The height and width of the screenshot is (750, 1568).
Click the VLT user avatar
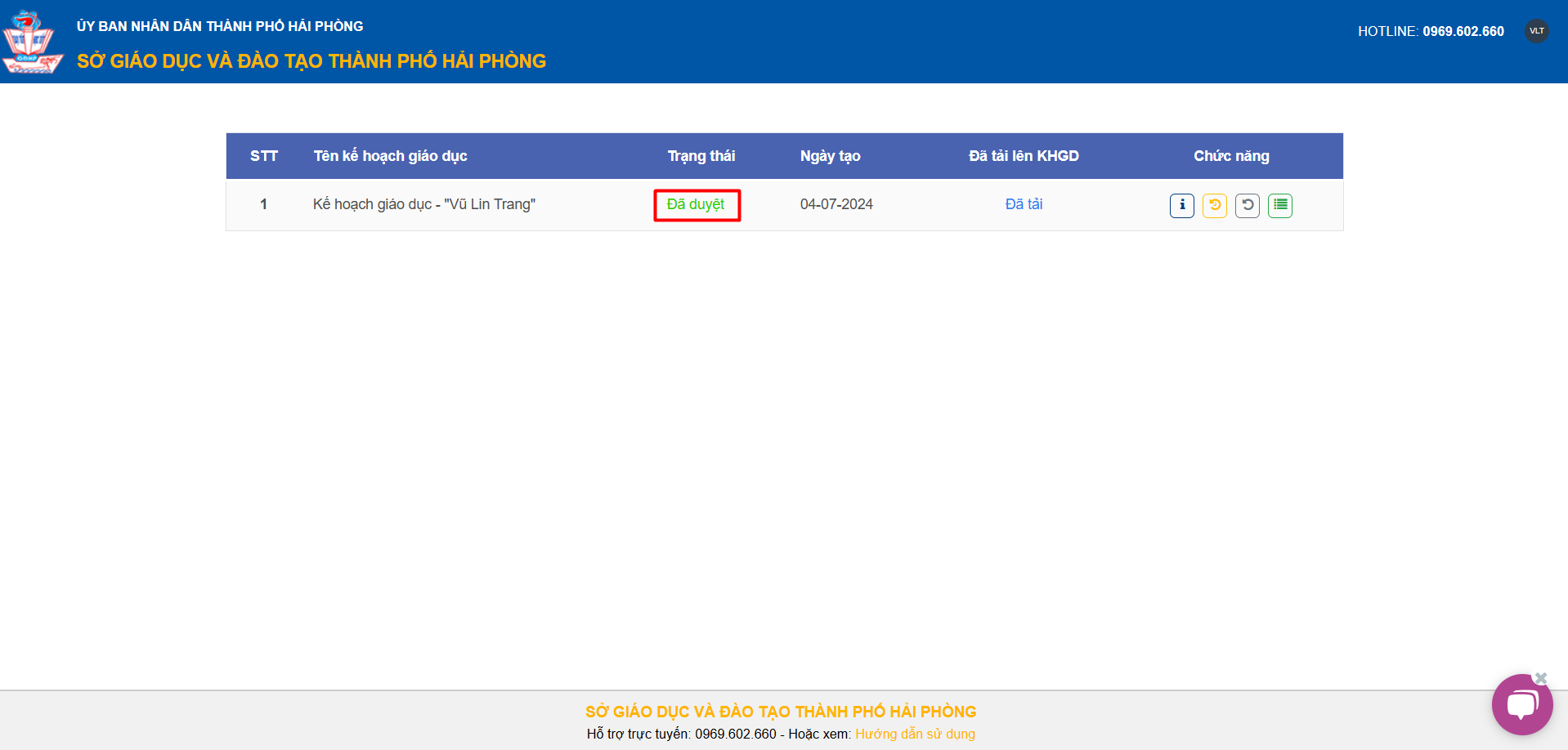[x=1536, y=31]
